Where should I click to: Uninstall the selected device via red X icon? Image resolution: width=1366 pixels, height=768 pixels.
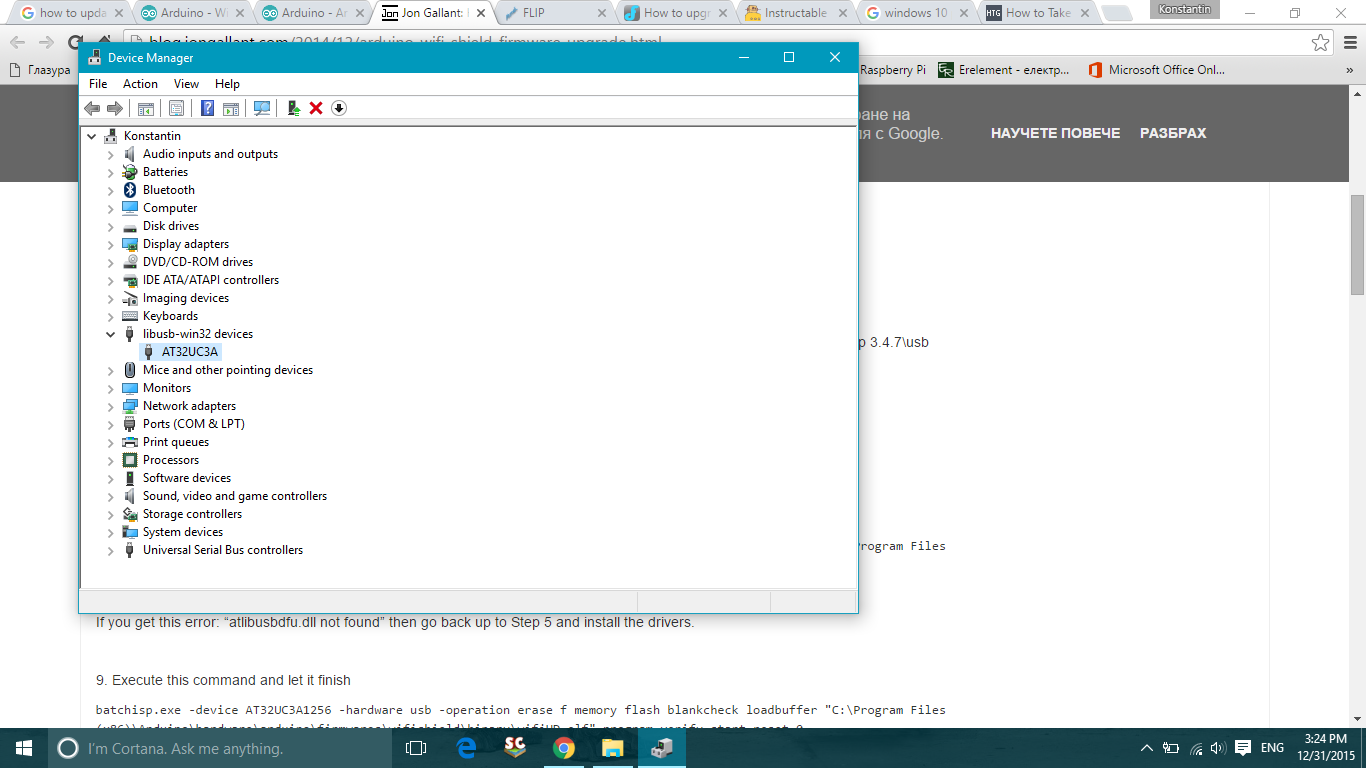click(x=316, y=107)
